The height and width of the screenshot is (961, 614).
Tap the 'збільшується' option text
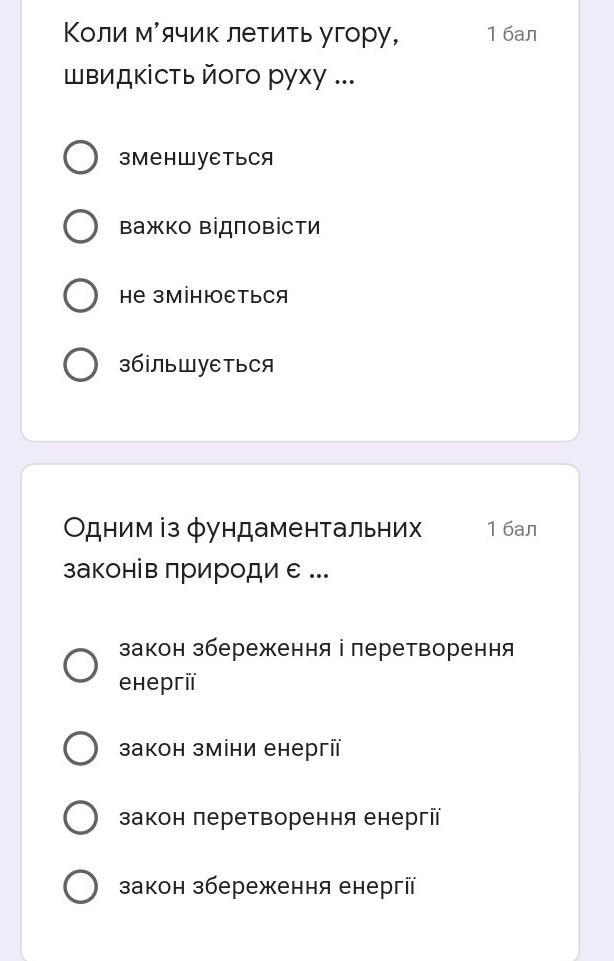pyautogui.click(x=196, y=364)
